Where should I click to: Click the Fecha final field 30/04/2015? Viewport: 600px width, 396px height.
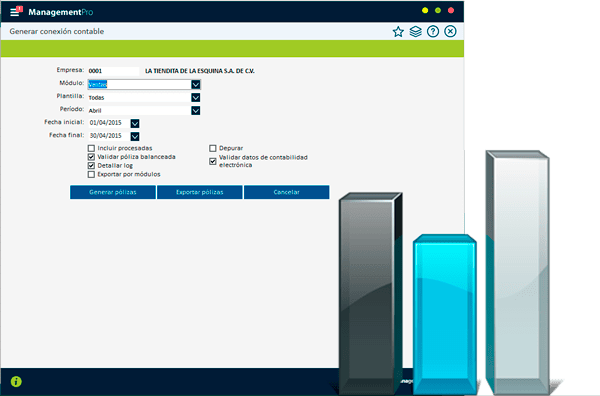tap(109, 136)
